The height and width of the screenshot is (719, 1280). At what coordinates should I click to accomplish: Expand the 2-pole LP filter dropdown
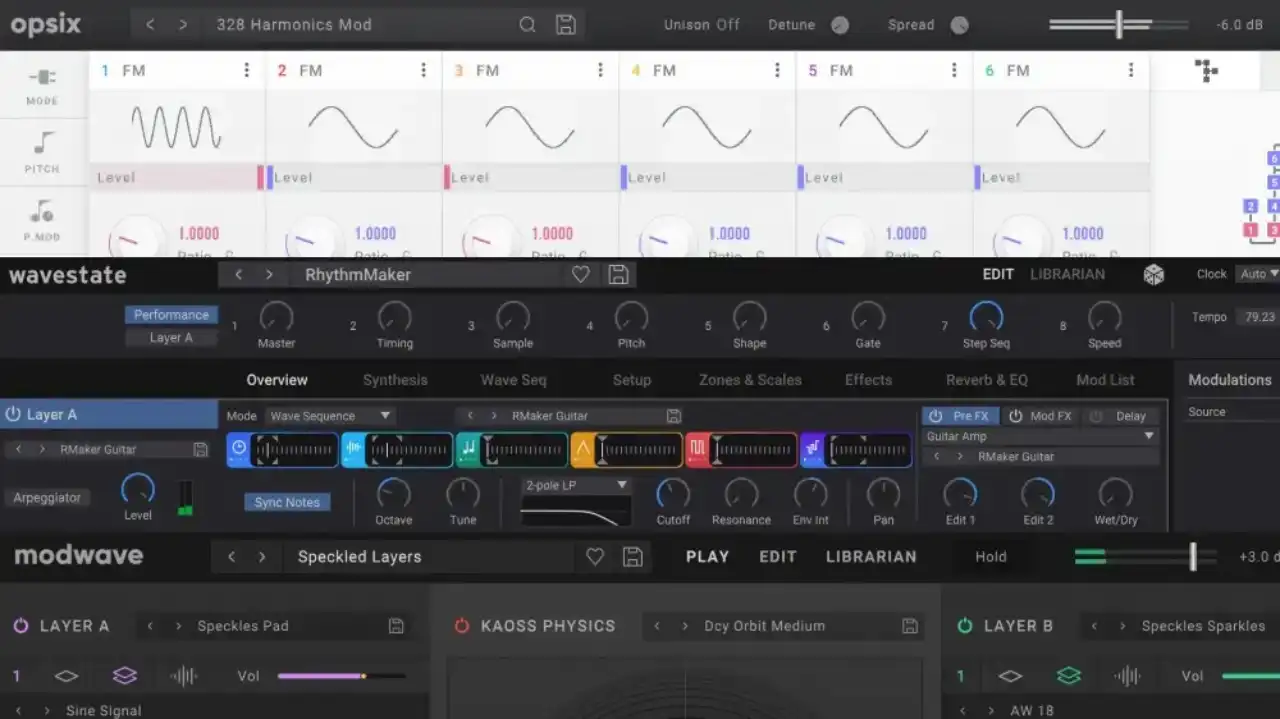click(x=575, y=484)
